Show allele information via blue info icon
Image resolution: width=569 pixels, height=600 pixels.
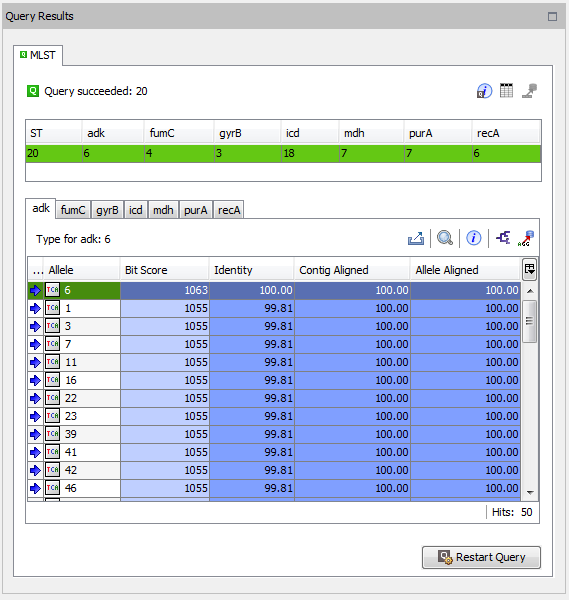tap(473, 238)
